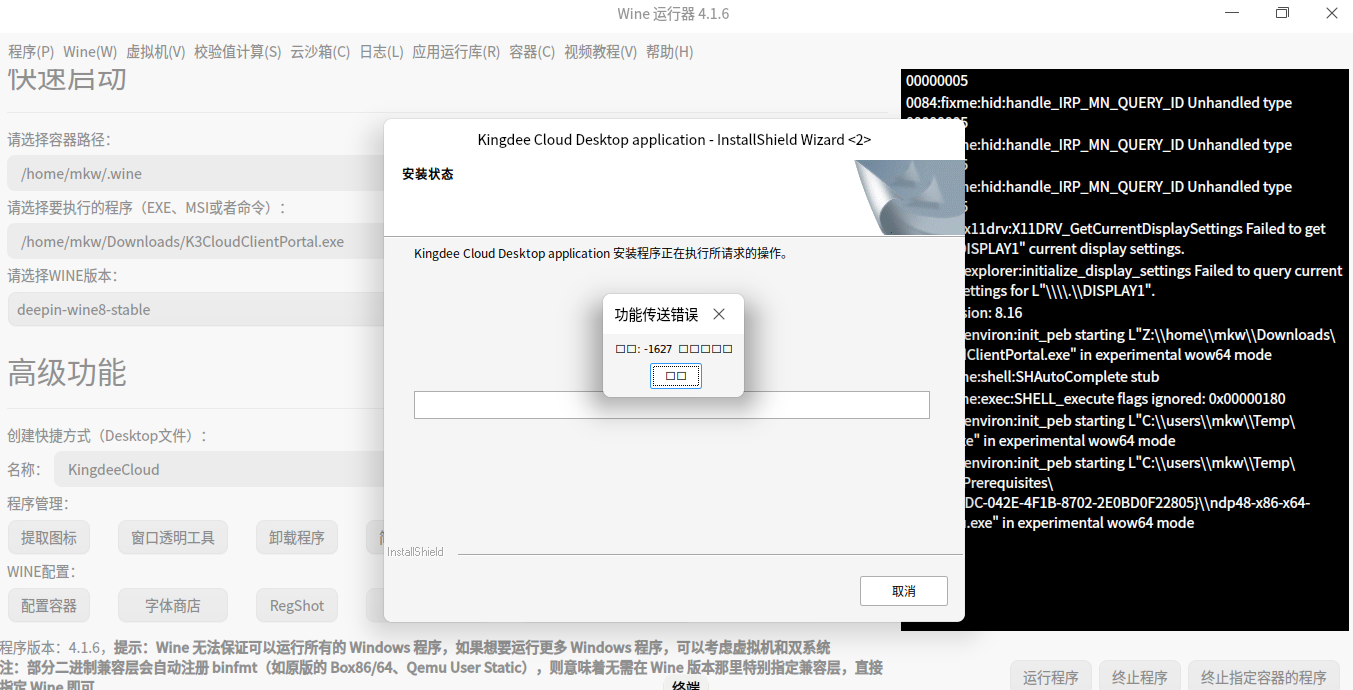Click the 卸载程序 button
Image resolution: width=1353 pixels, height=690 pixels.
pos(297,537)
